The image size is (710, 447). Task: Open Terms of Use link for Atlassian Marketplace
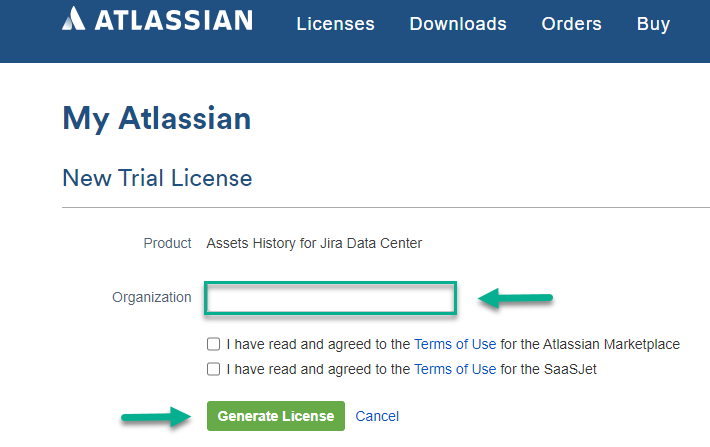tap(455, 344)
